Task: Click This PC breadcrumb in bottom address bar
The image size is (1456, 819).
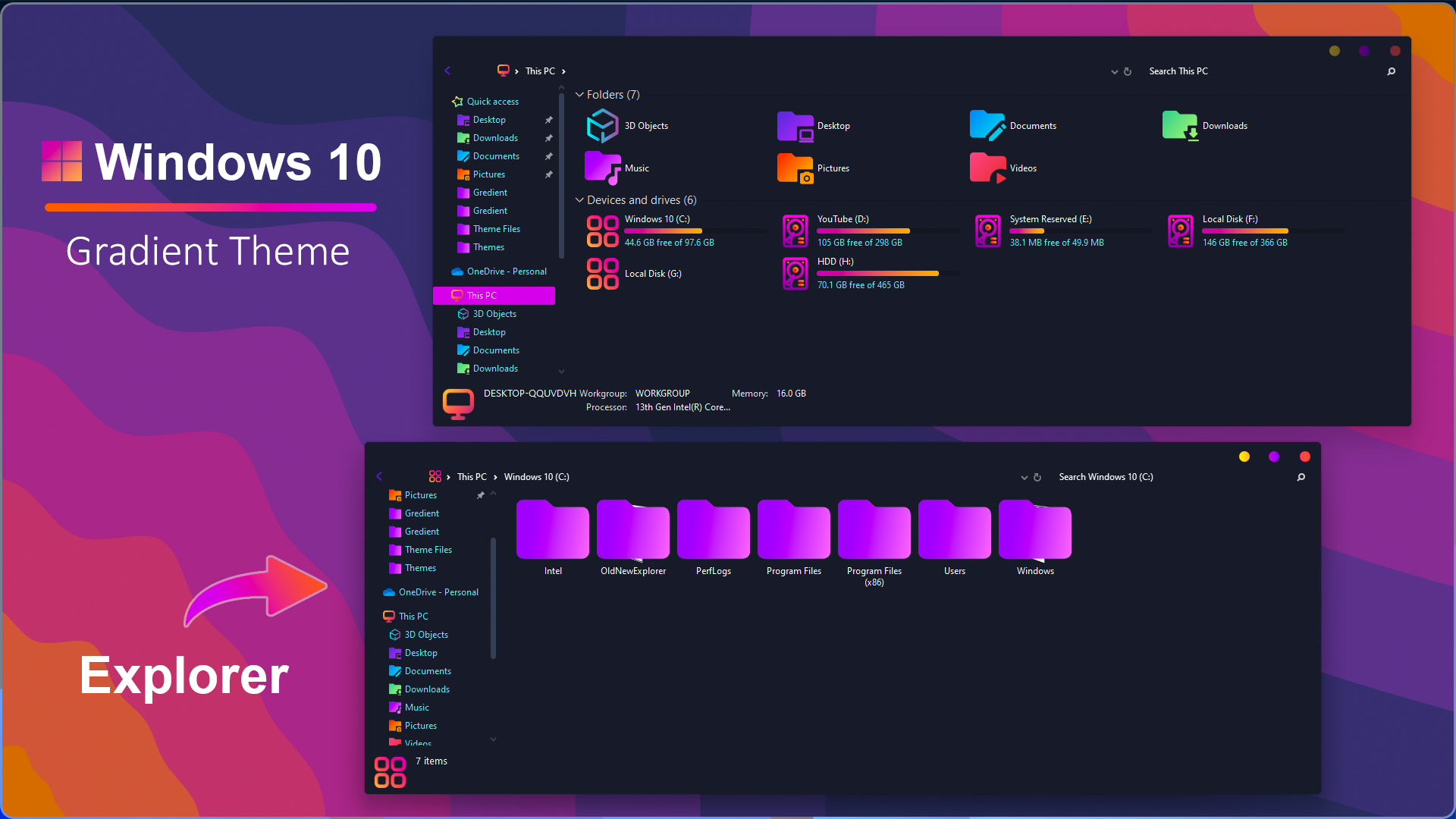Action: 472,477
